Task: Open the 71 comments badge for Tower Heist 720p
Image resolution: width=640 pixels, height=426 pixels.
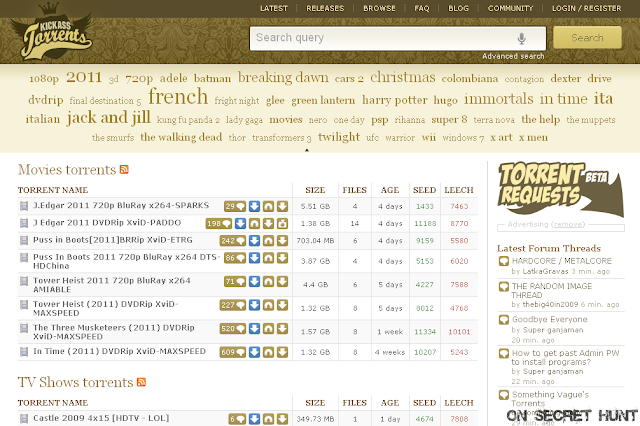Action: pos(235,282)
